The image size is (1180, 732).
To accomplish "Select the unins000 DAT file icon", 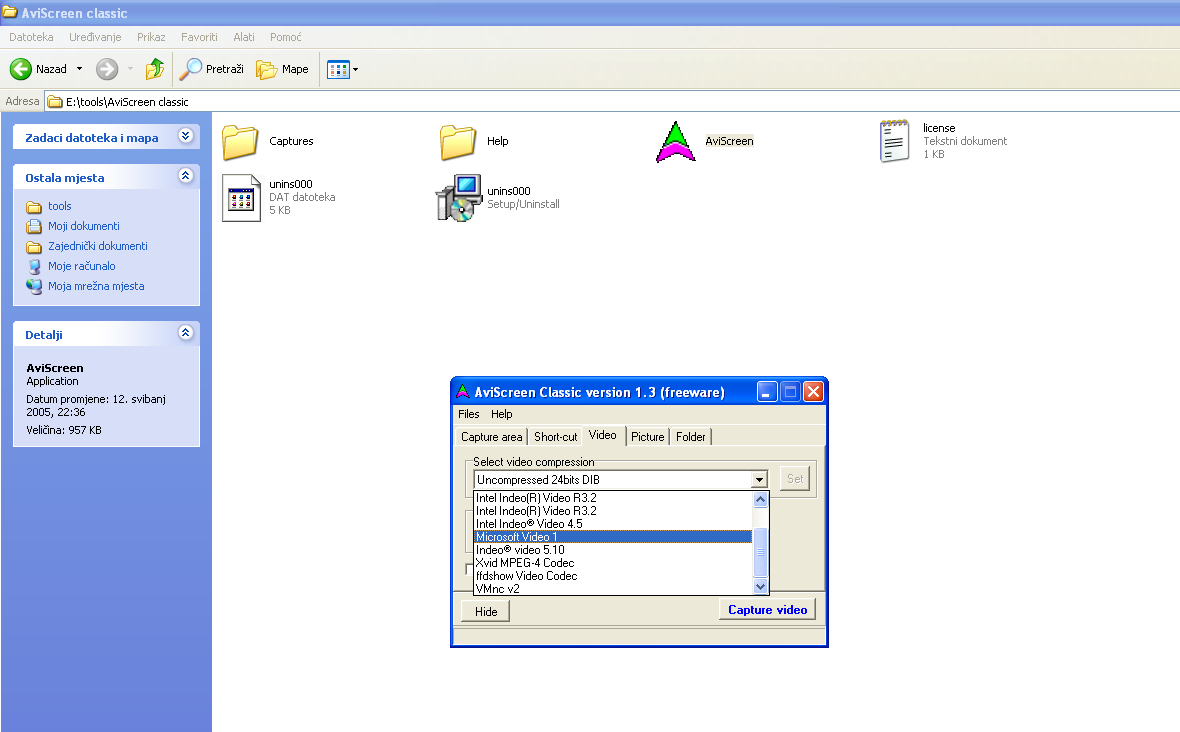I will 241,198.
